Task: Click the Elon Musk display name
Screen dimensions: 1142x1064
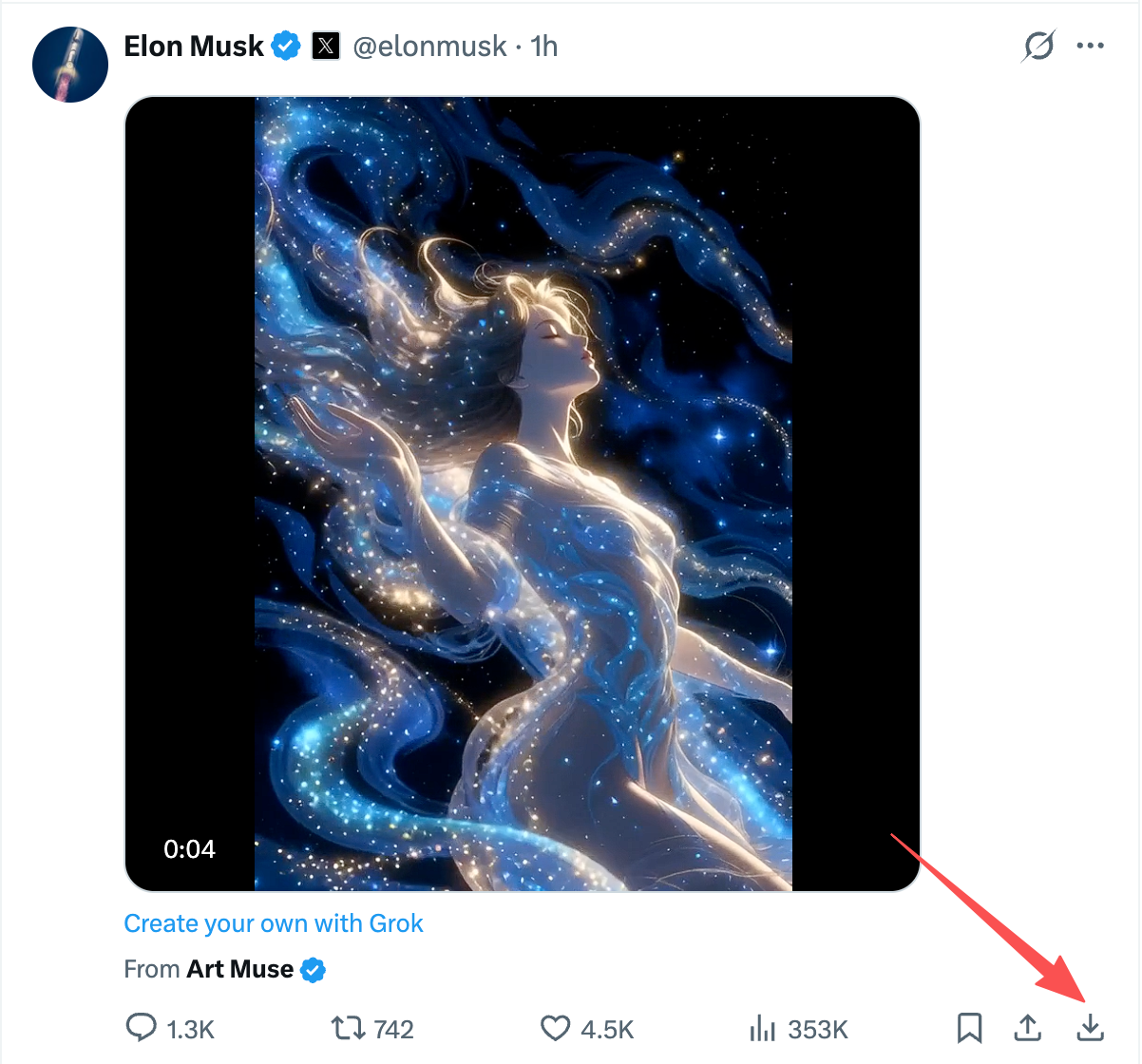Action: click(x=194, y=47)
